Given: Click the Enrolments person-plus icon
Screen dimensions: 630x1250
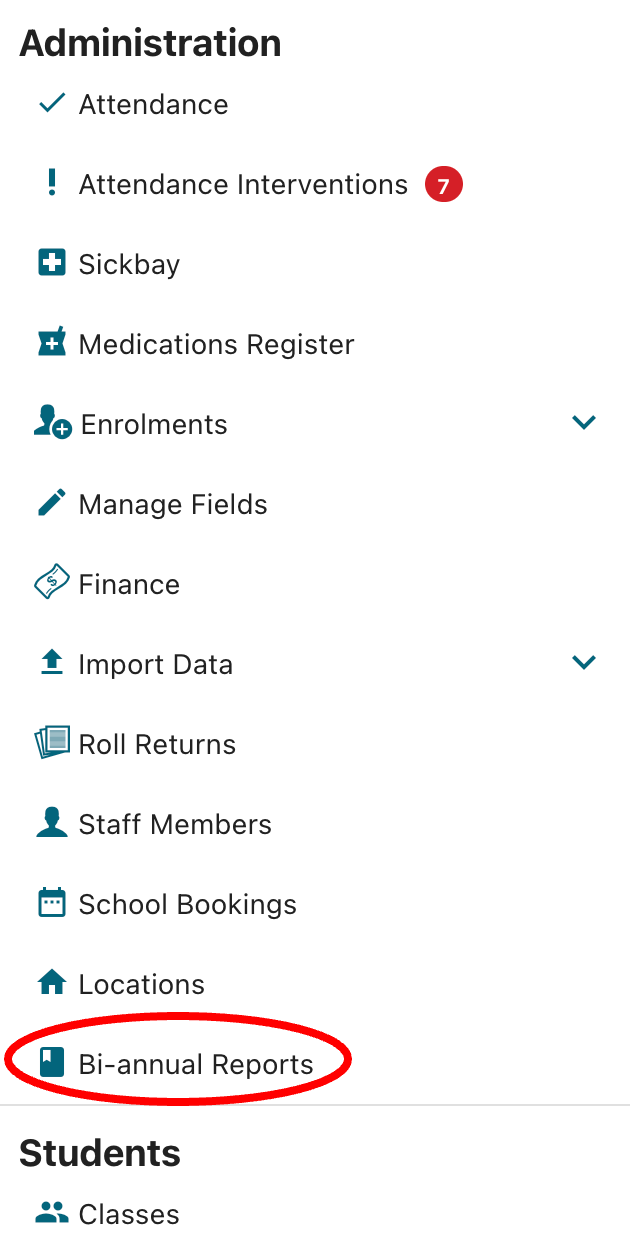Looking at the screenshot, I should click(x=52, y=424).
